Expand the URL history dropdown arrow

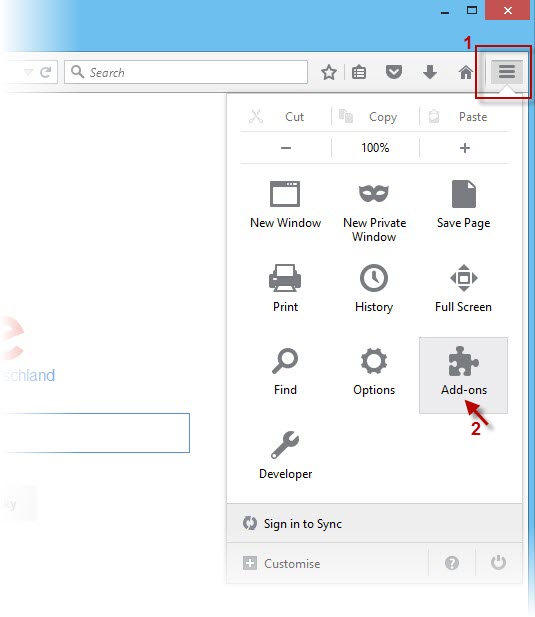28,72
